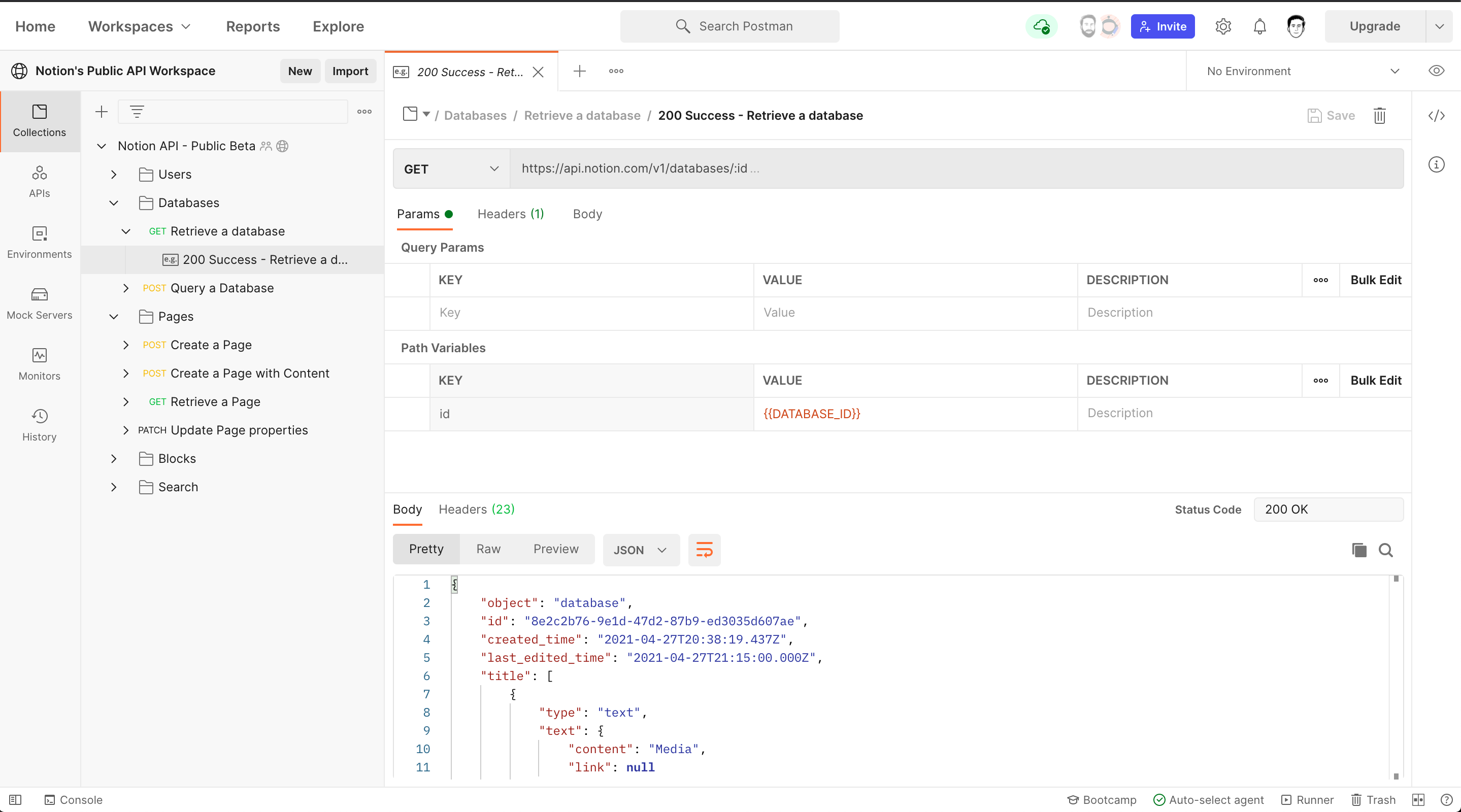Viewport: 1461px width, 812px height.
Task: Go to Home
Action: coord(35,26)
